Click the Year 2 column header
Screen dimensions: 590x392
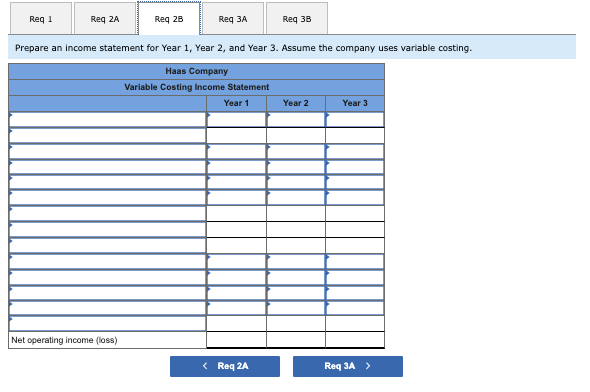pos(296,103)
